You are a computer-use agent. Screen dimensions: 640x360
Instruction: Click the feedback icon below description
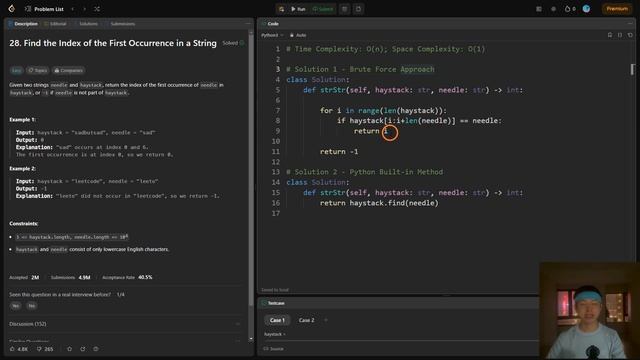96,349
